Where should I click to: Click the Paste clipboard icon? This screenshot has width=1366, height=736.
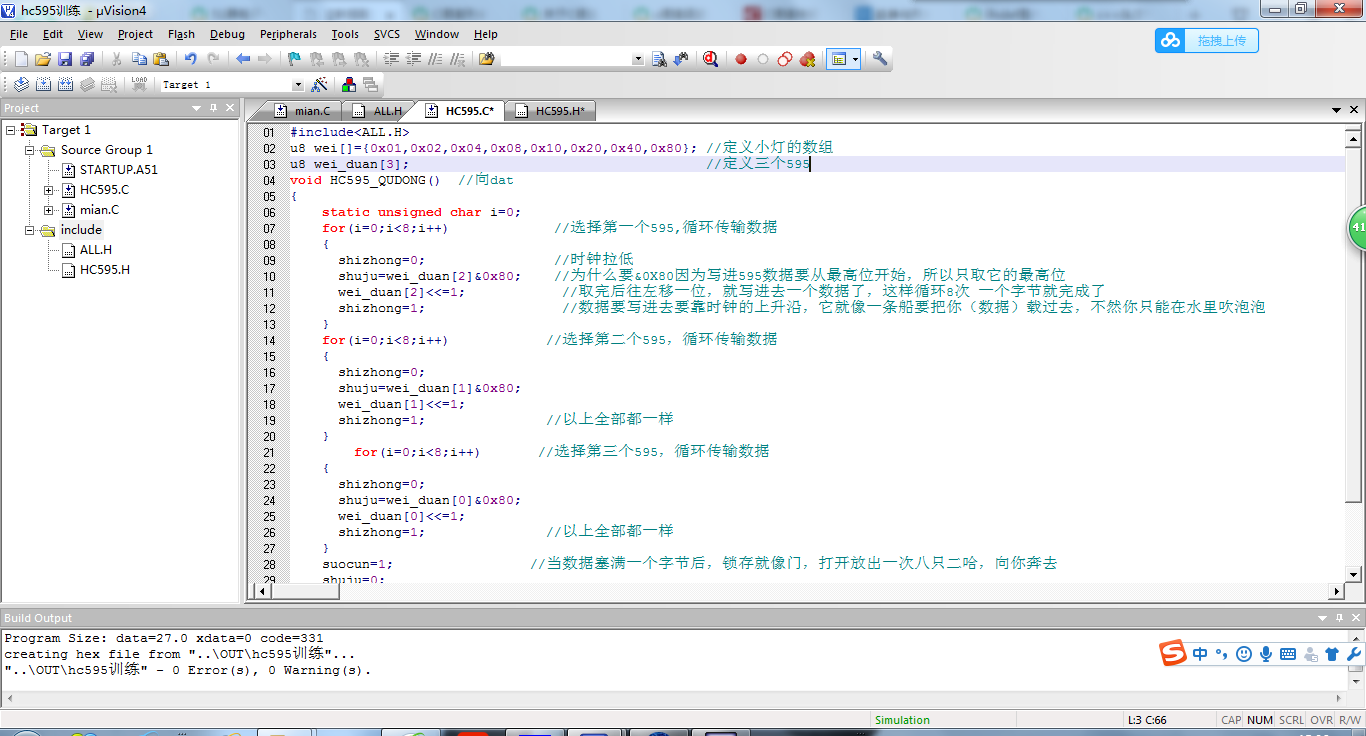[x=161, y=59]
